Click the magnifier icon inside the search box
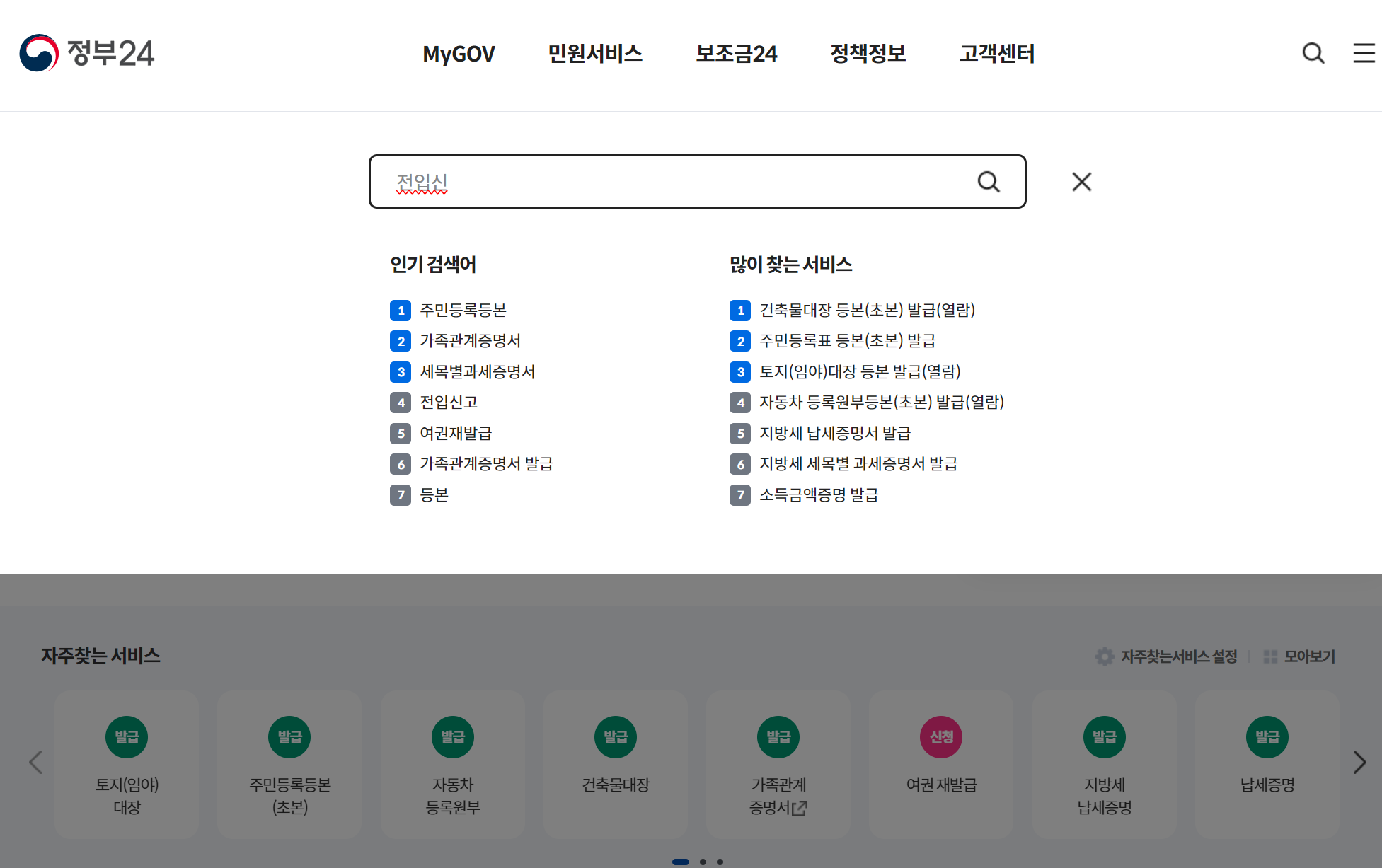Image resolution: width=1382 pixels, height=868 pixels. click(989, 181)
